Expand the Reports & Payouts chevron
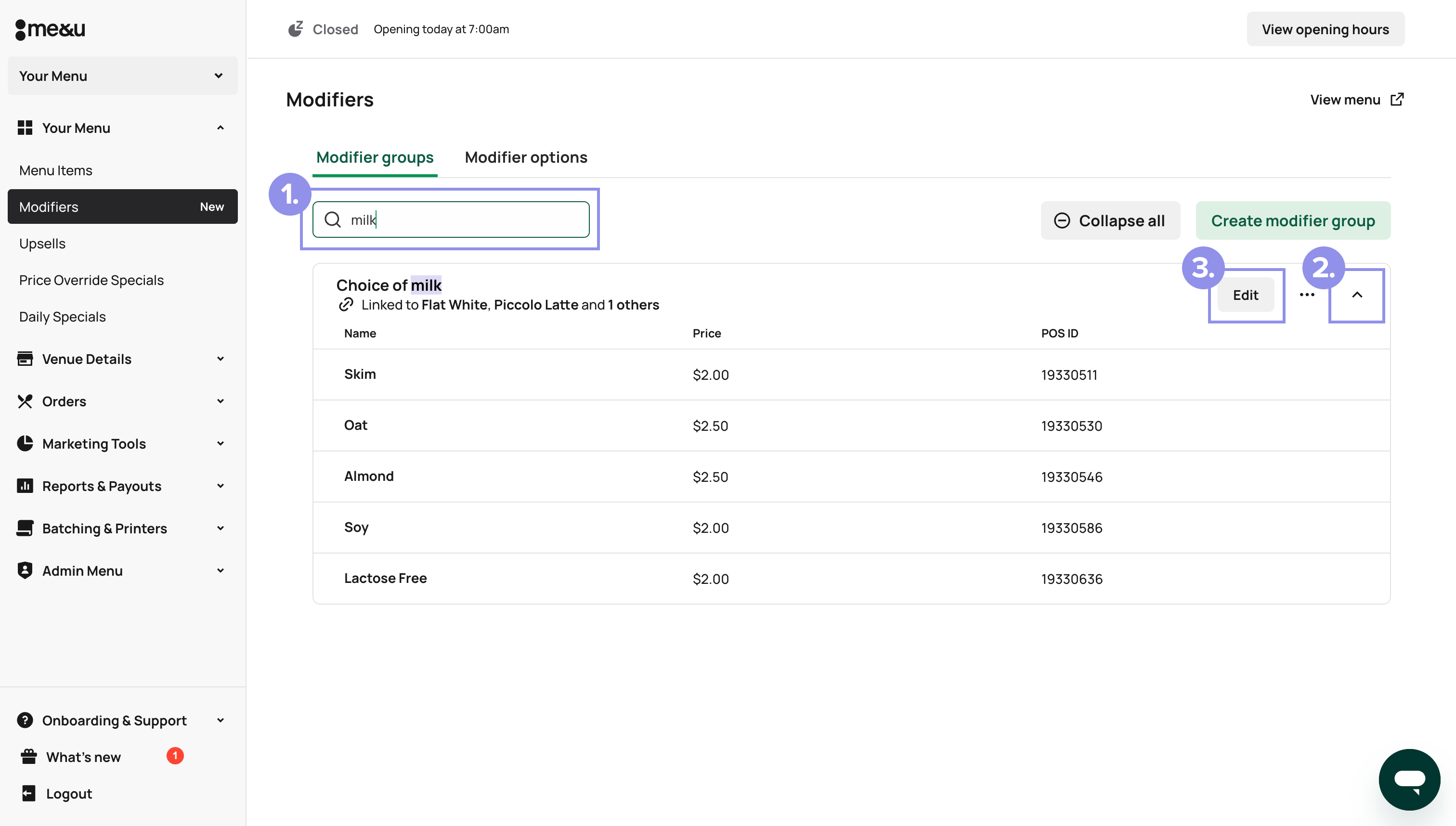This screenshot has height=826, width=1456. (x=220, y=486)
